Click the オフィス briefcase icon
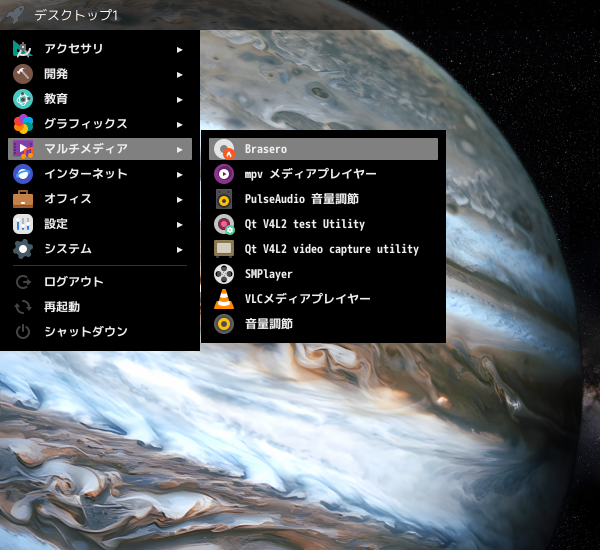Image resolution: width=600 pixels, height=550 pixels. (23, 199)
